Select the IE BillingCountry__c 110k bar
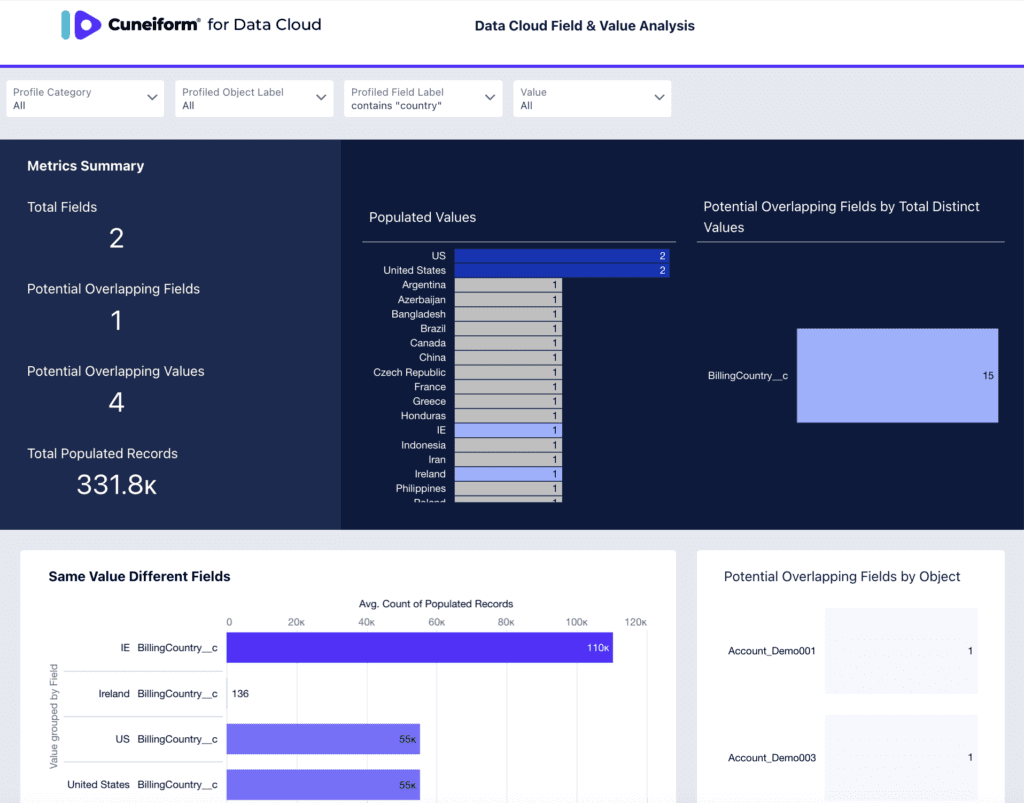The image size is (1024, 803). [x=419, y=648]
